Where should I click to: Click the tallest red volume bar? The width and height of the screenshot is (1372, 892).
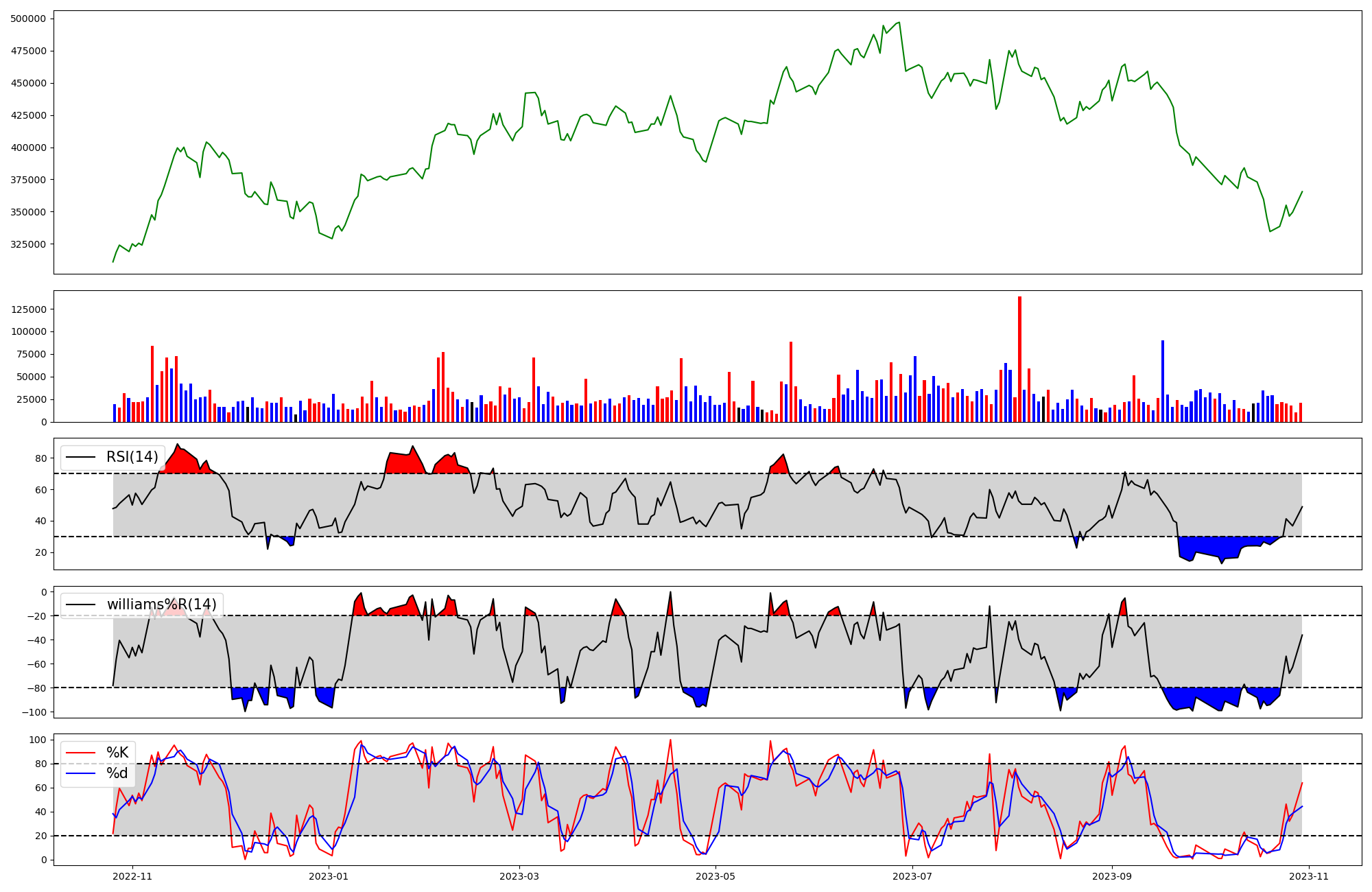(x=1019, y=360)
